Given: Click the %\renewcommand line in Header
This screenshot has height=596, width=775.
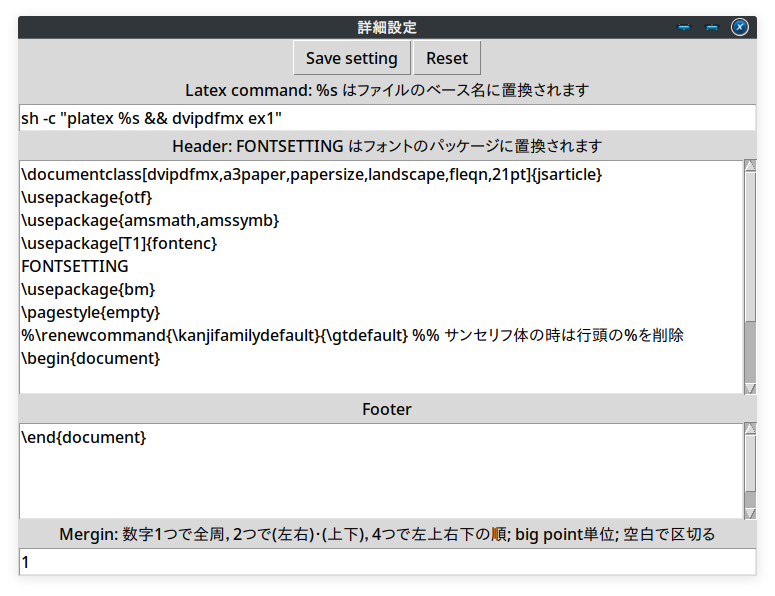Looking at the screenshot, I should [x=350, y=336].
